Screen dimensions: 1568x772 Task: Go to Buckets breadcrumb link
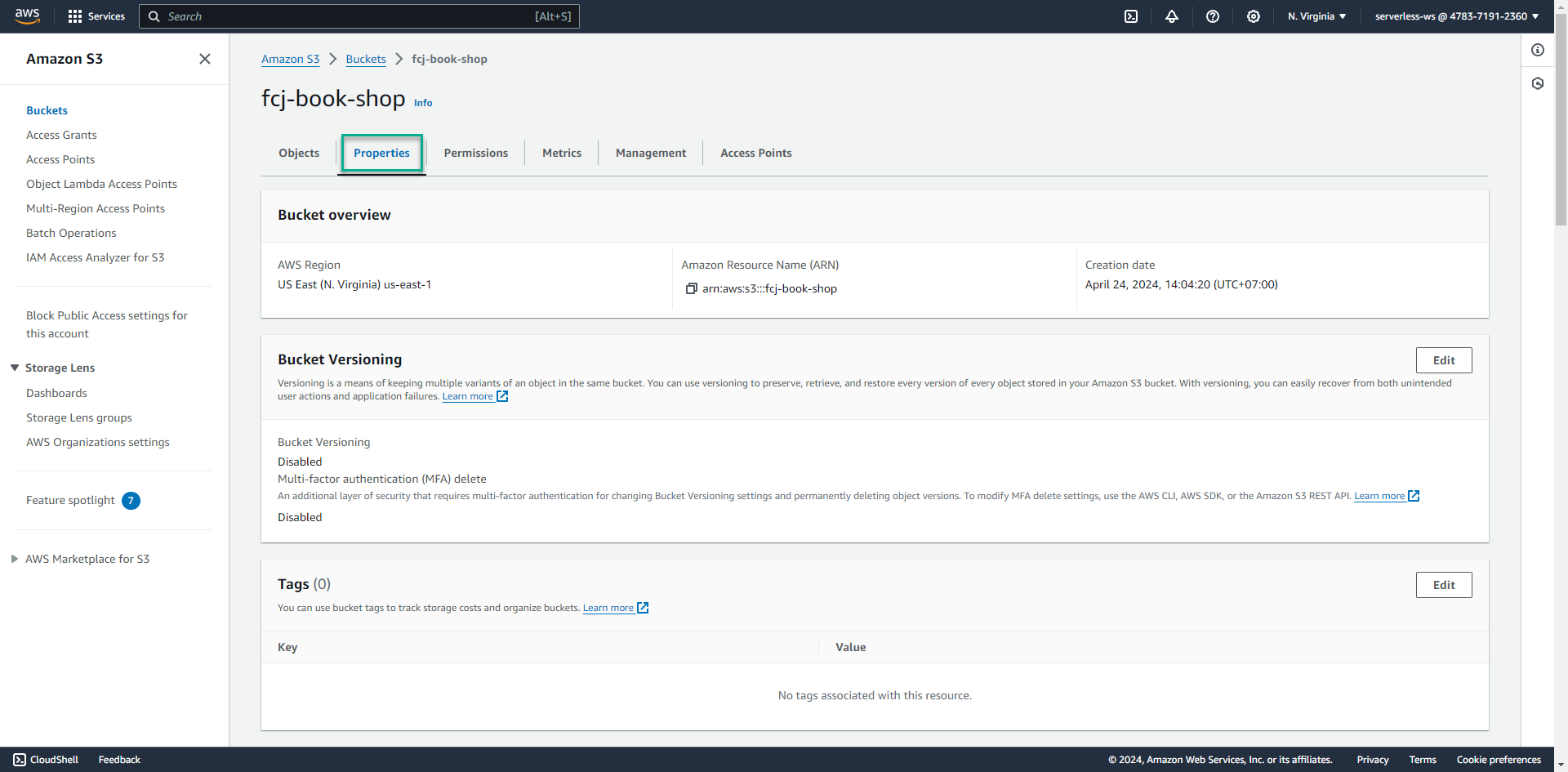click(x=366, y=59)
